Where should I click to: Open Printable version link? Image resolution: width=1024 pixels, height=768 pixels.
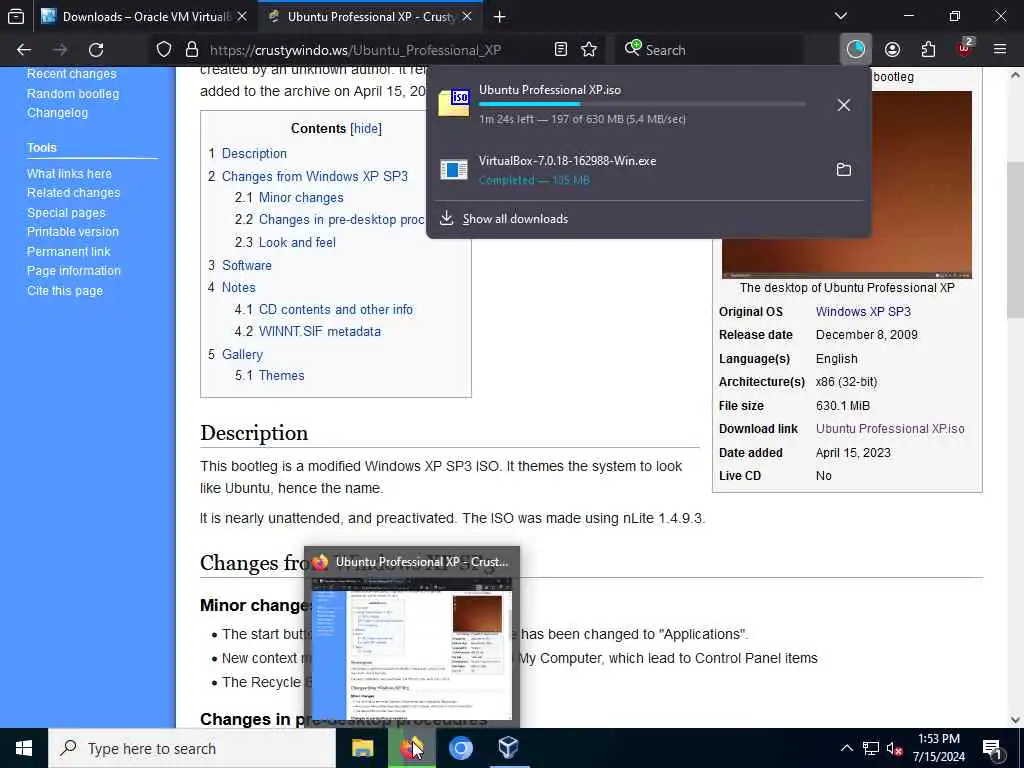(x=73, y=232)
